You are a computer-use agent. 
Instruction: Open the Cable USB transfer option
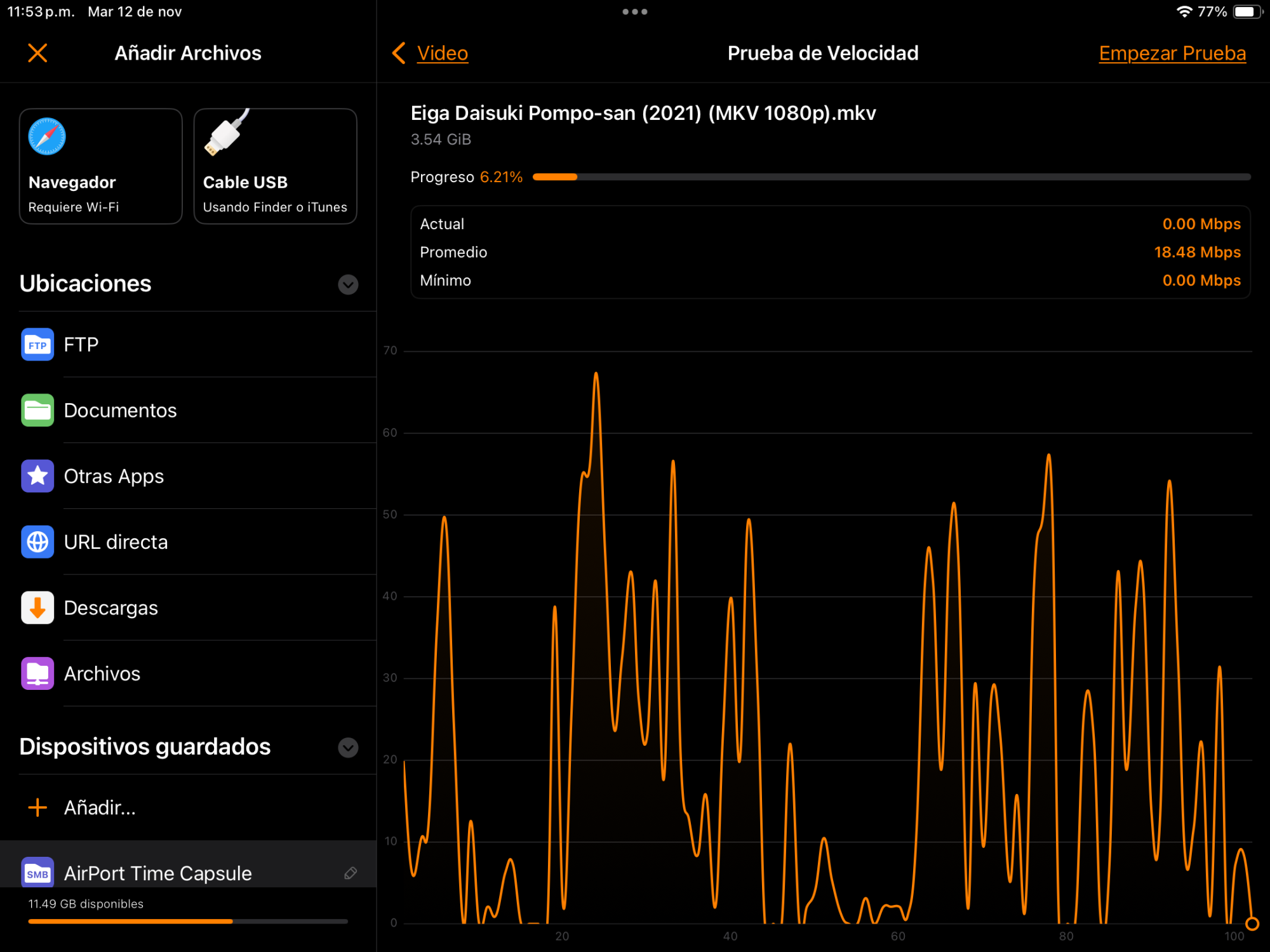click(x=275, y=166)
